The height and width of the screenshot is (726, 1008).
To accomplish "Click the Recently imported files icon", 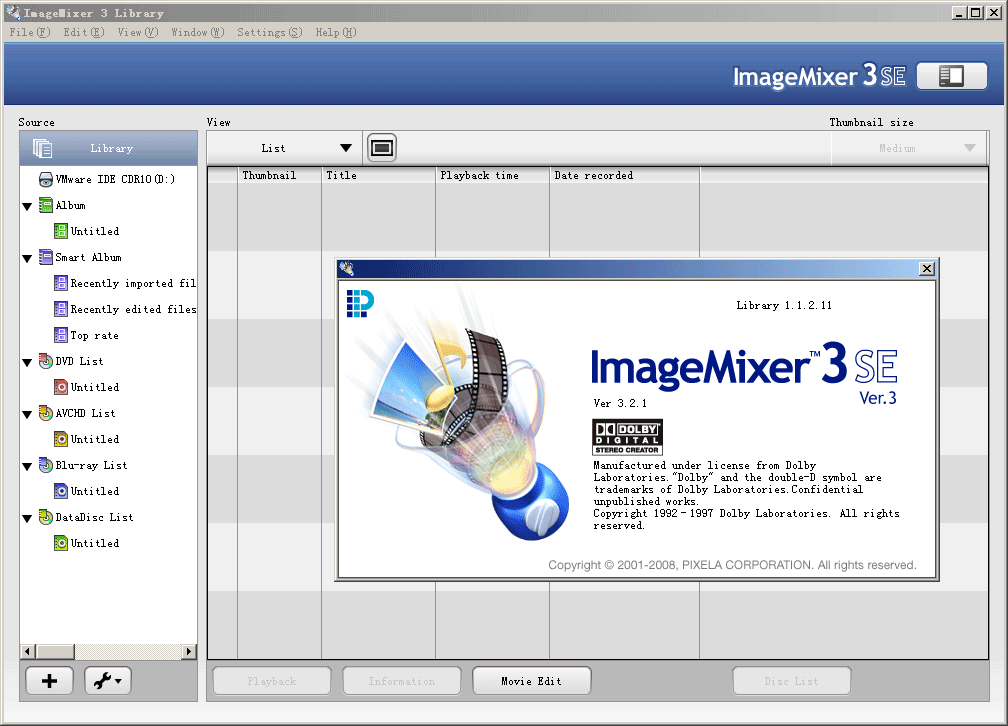I will [x=60, y=283].
